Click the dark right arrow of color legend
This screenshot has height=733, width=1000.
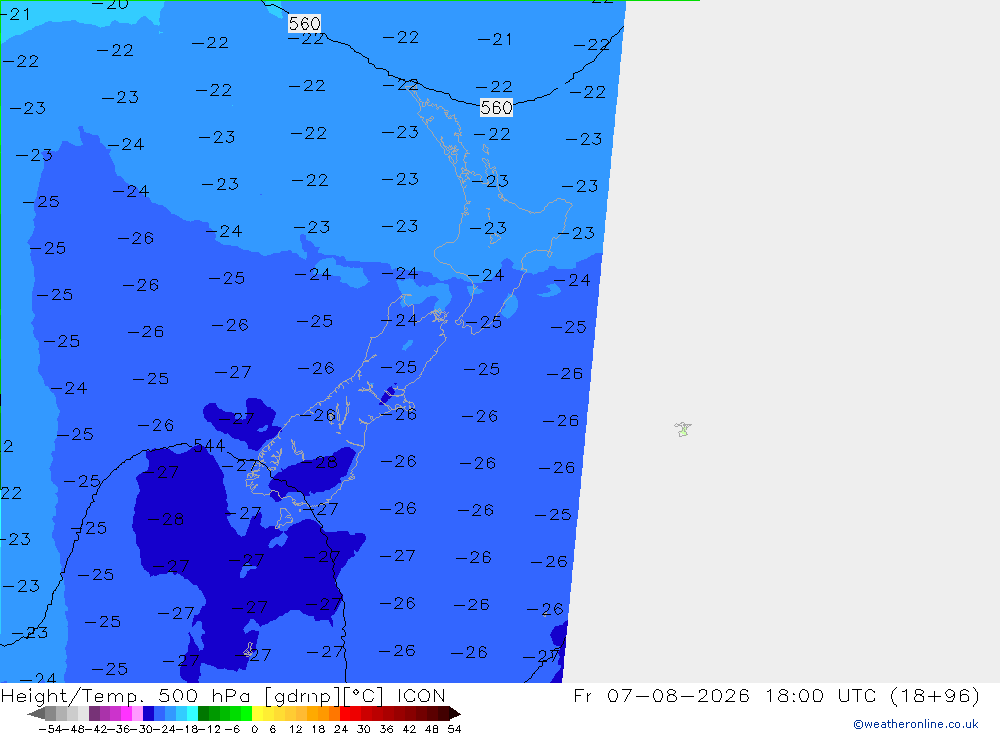(x=455, y=713)
